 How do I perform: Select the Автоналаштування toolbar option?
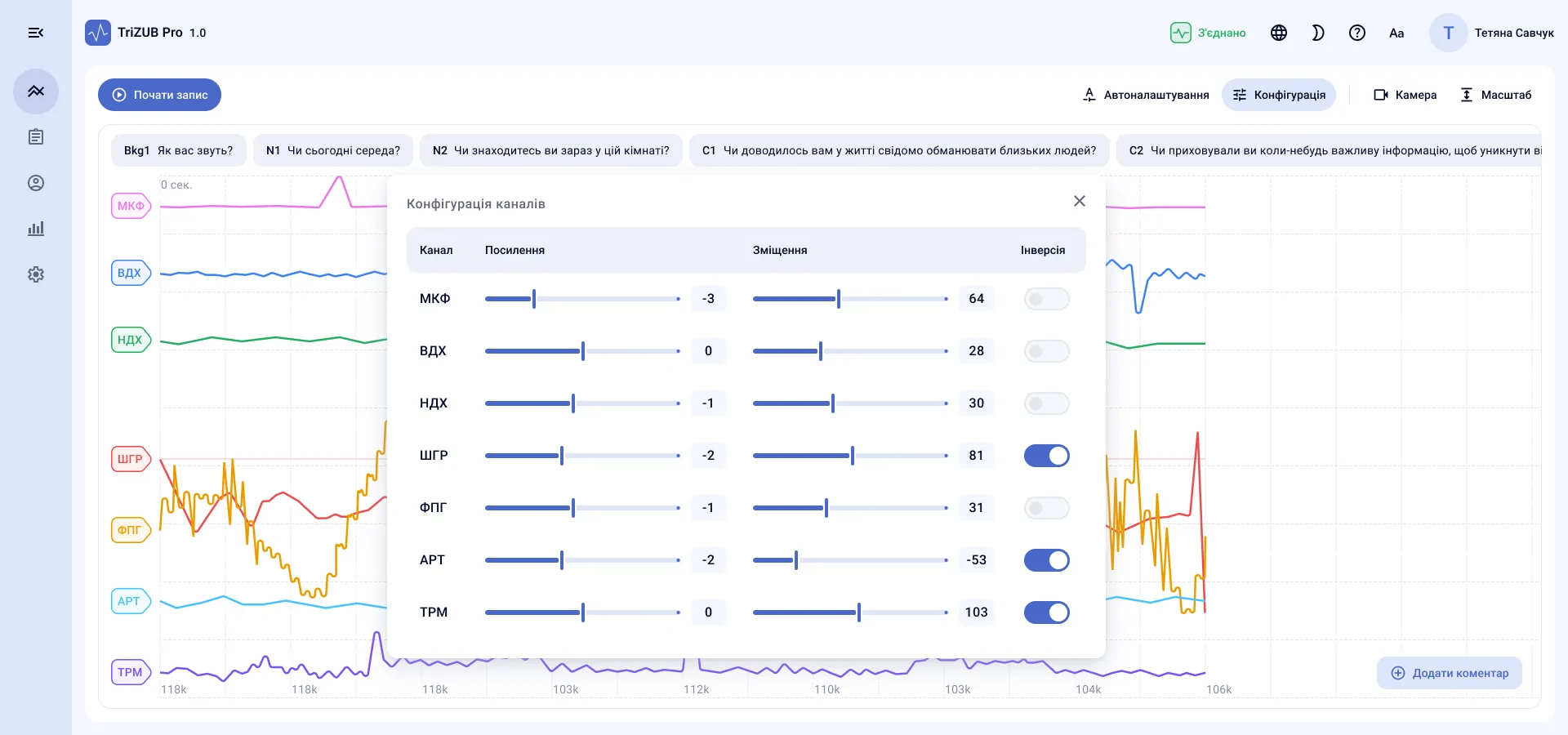(x=1146, y=95)
